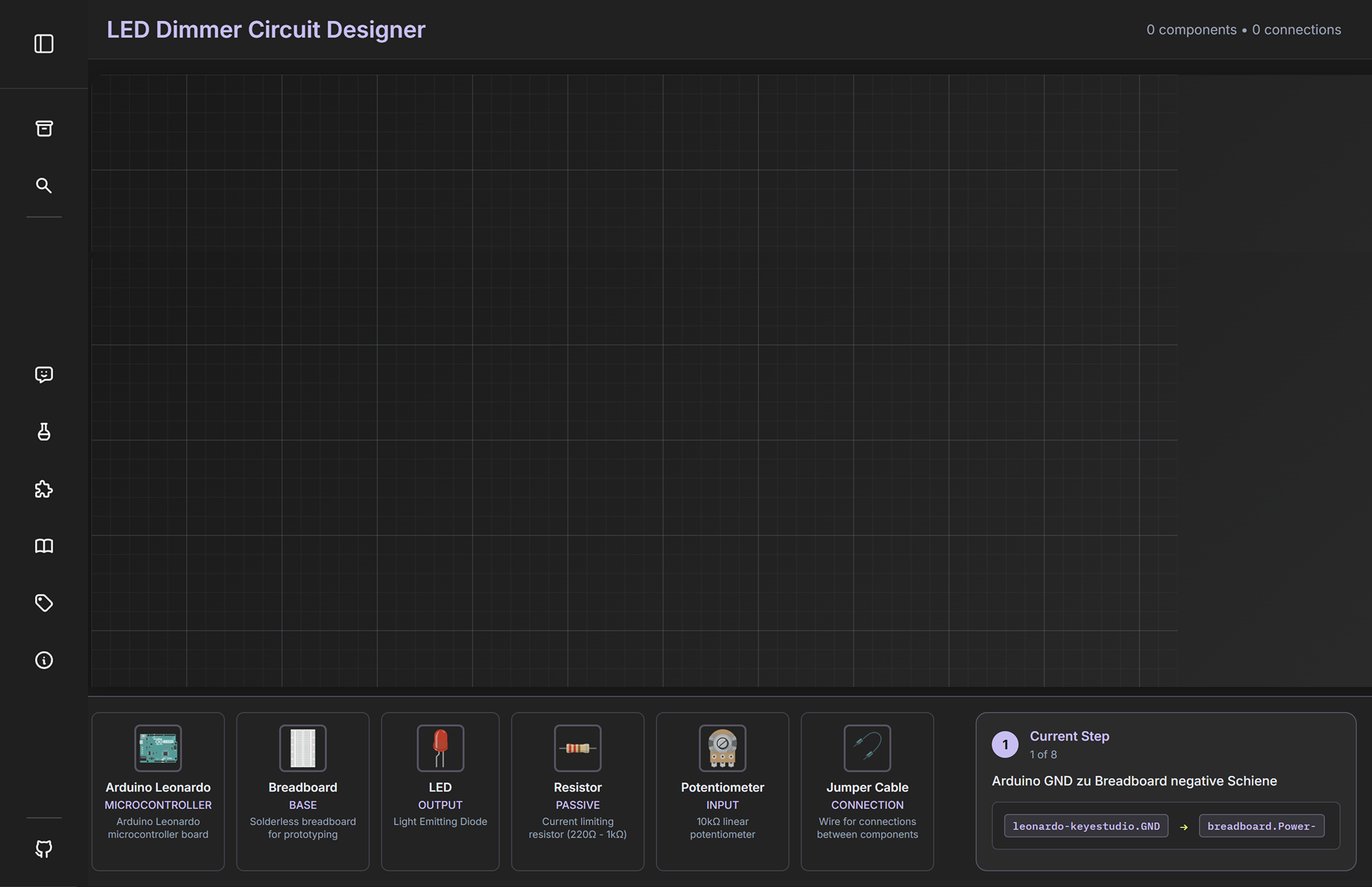The width and height of the screenshot is (1372, 887).
Task: Open the info circle icon
Action: (x=44, y=660)
